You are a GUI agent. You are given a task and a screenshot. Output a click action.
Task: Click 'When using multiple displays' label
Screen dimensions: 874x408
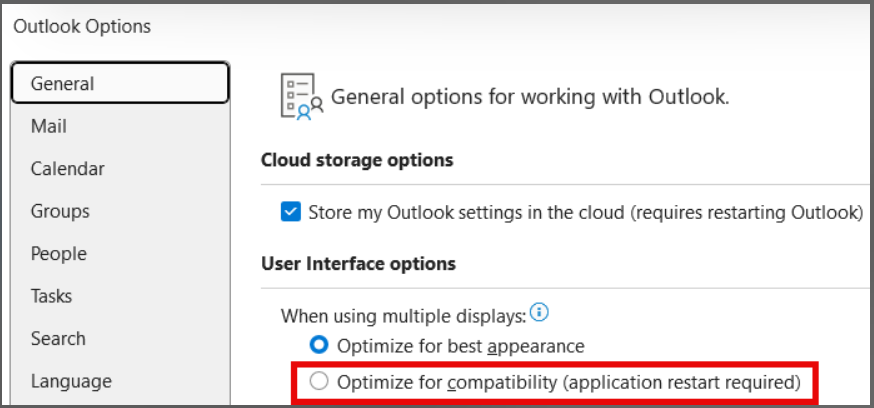403,315
